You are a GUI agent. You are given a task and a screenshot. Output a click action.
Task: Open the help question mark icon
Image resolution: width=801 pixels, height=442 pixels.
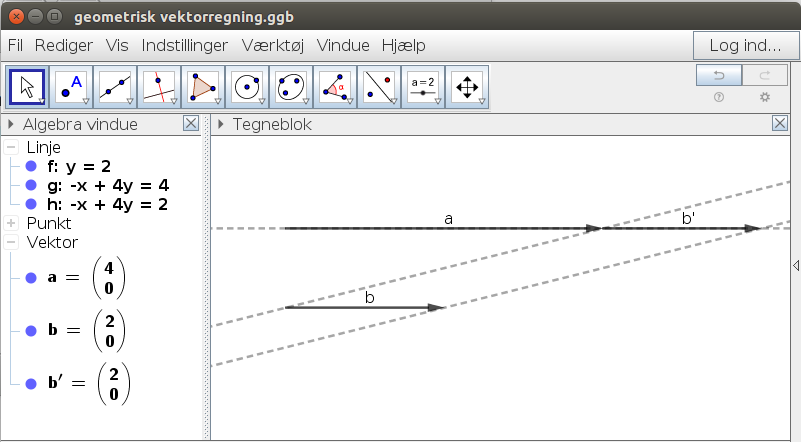pos(719,97)
